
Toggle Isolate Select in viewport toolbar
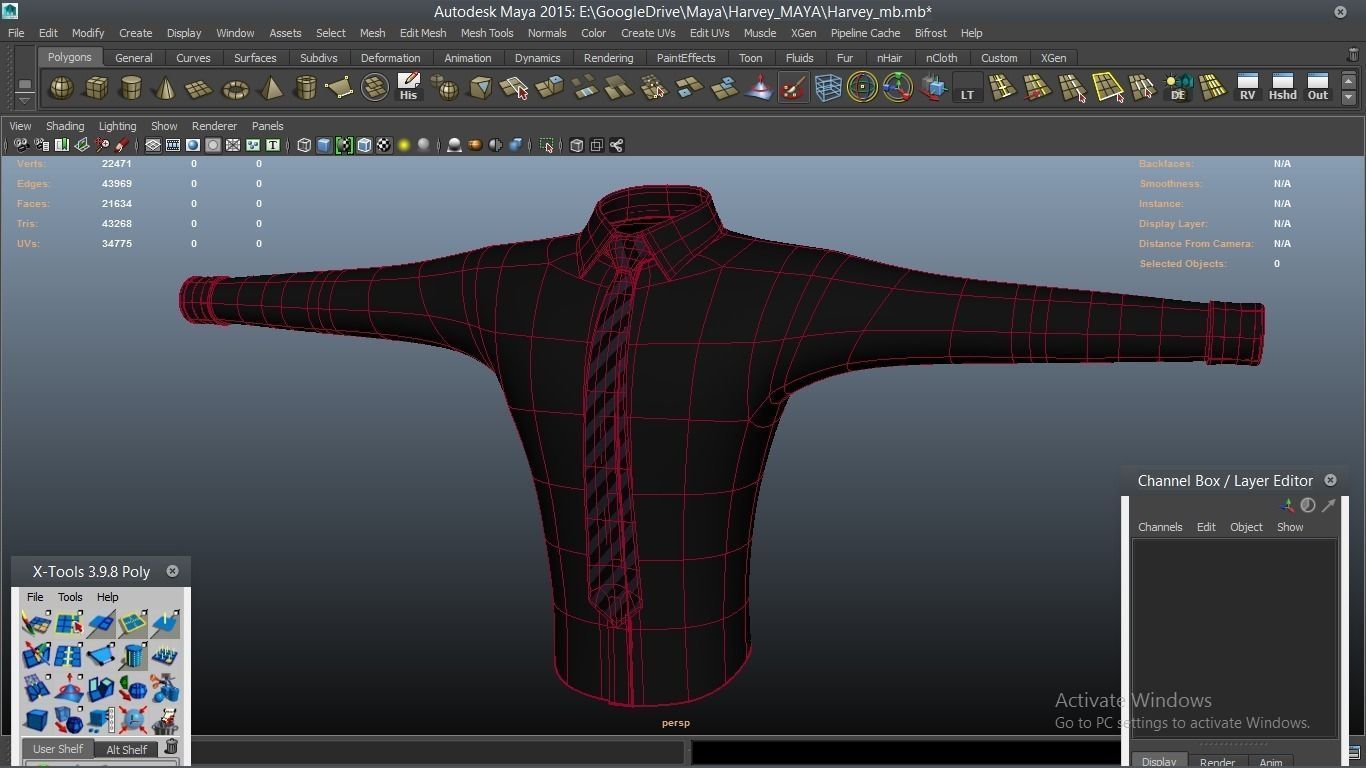pos(546,146)
